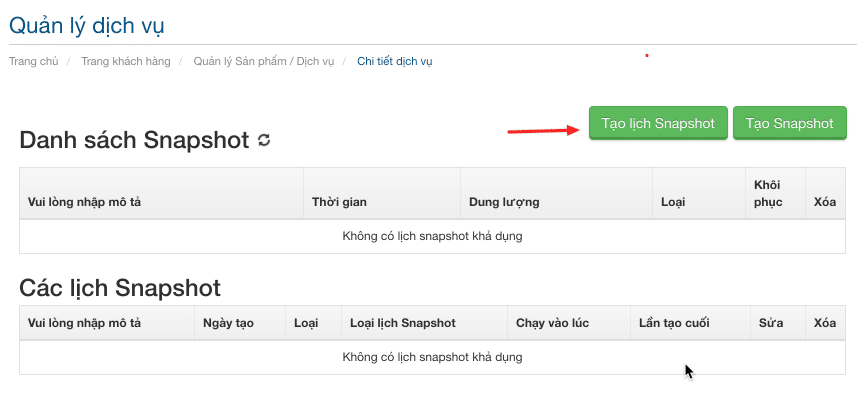The width and height of the screenshot is (858, 413).
Task: Select the Chi tiết dịch vụ breadcrumb
Action: click(395, 61)
